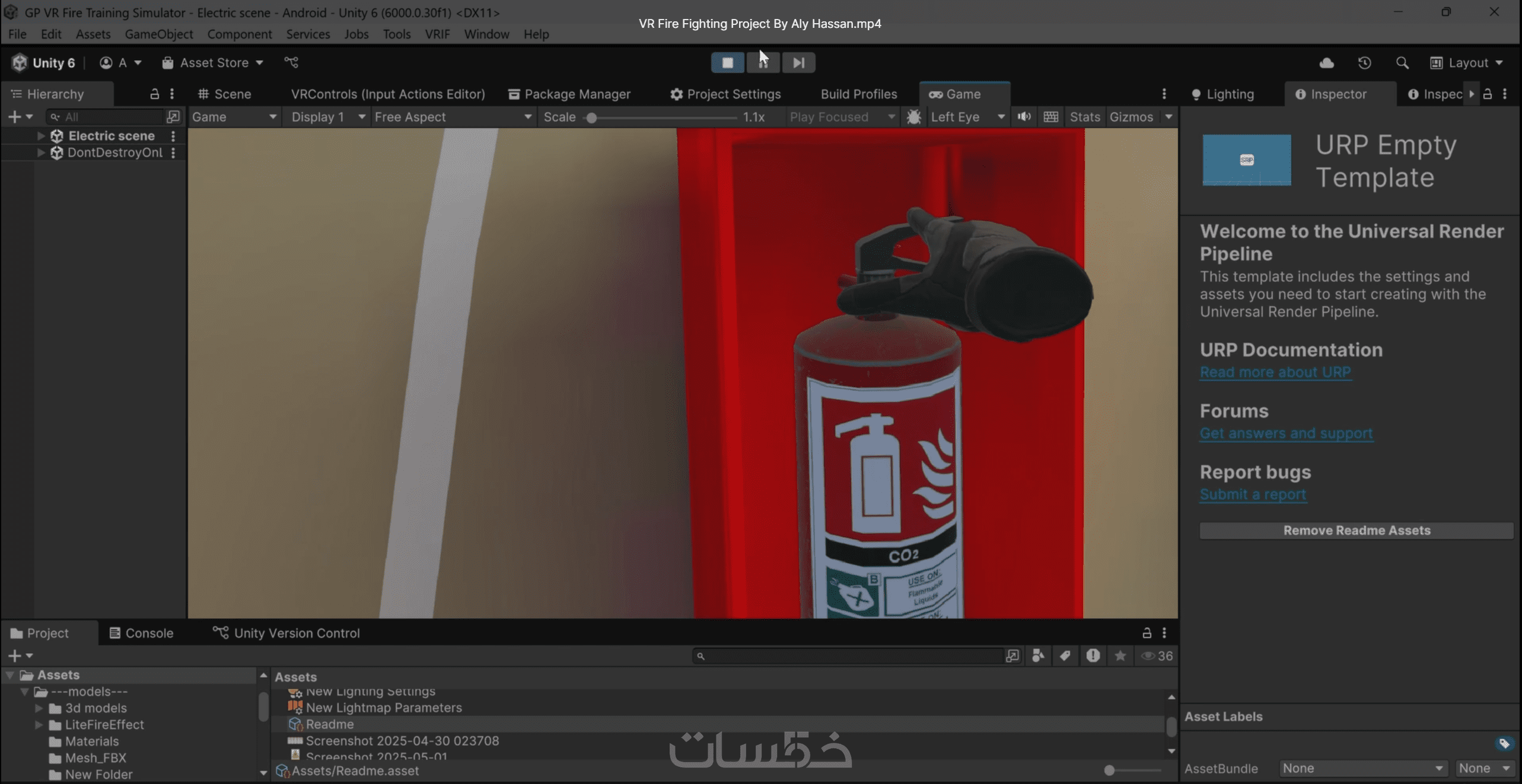Open the Read more about URP link
This screenshot has width=1522, height=784.
click(x=1275, y=372)
